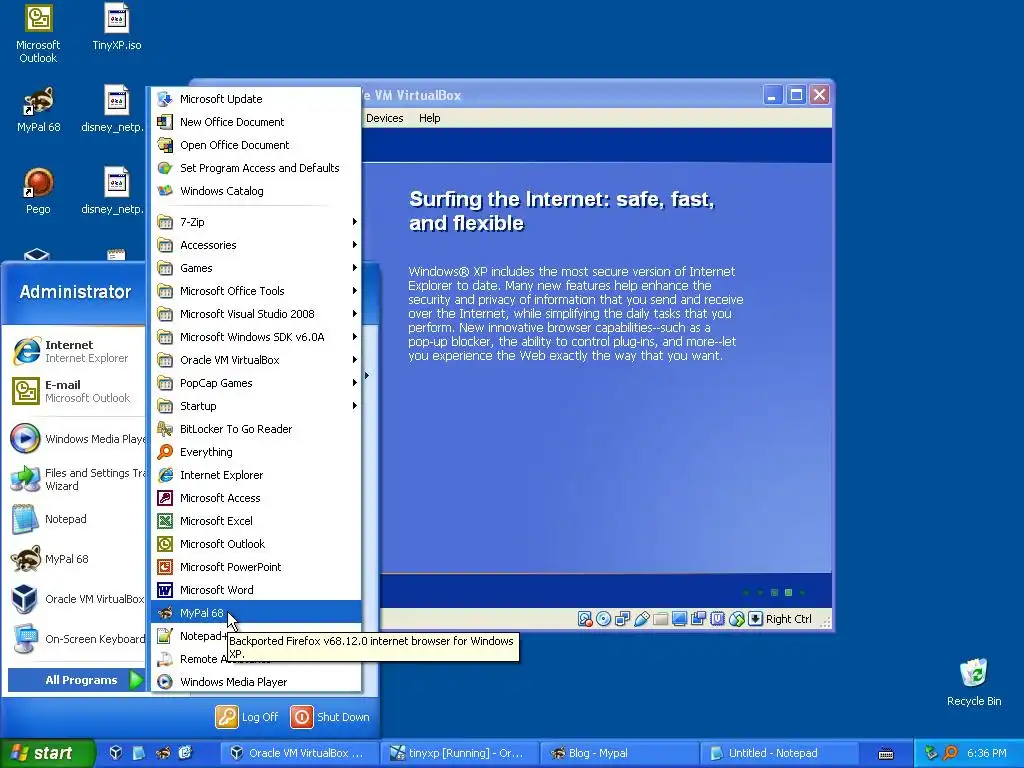Viewport: 1024px width, 768px height.
Task: Choose Open Office Document entry
Action: click(x=257, y=145)
